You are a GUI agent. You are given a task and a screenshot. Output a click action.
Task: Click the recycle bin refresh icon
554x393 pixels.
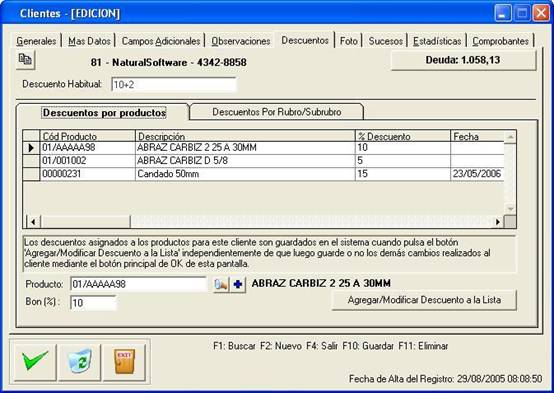[79, 362]
